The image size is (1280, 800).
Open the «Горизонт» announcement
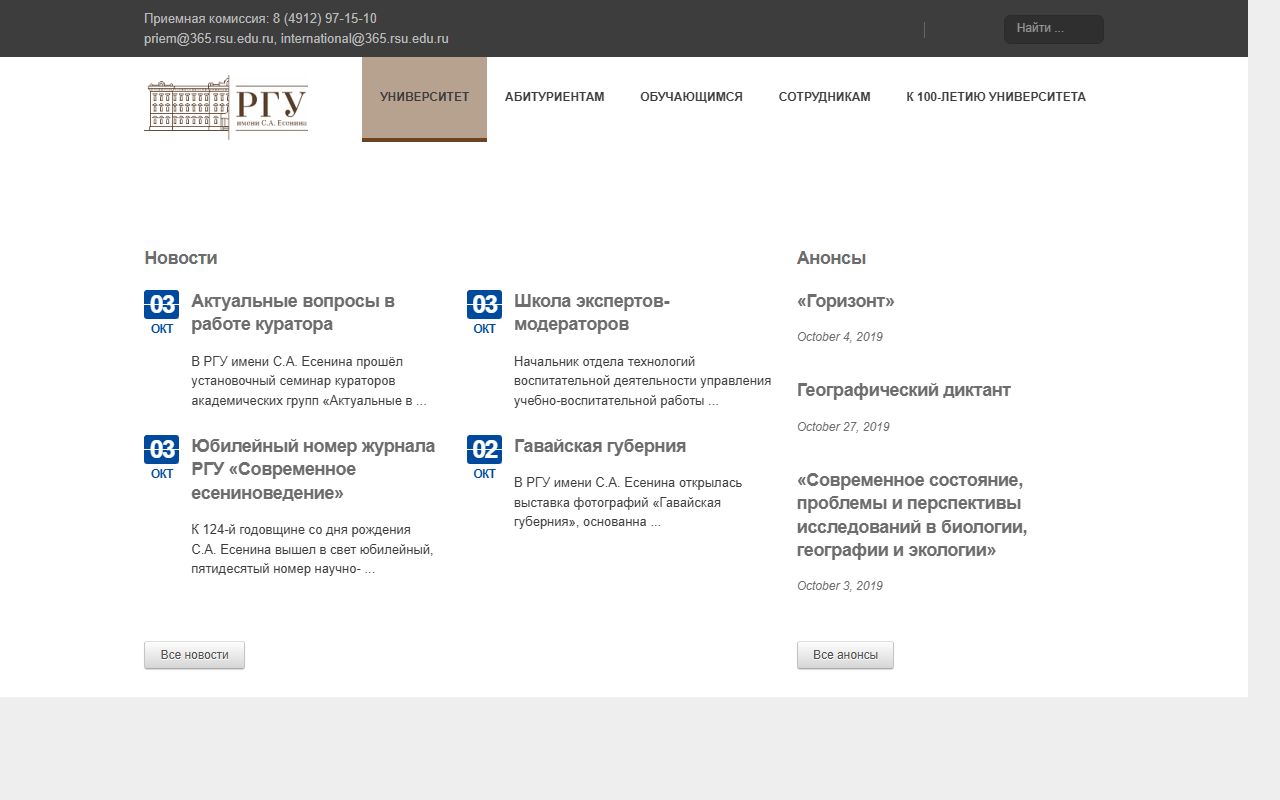[x=846, y=301]
